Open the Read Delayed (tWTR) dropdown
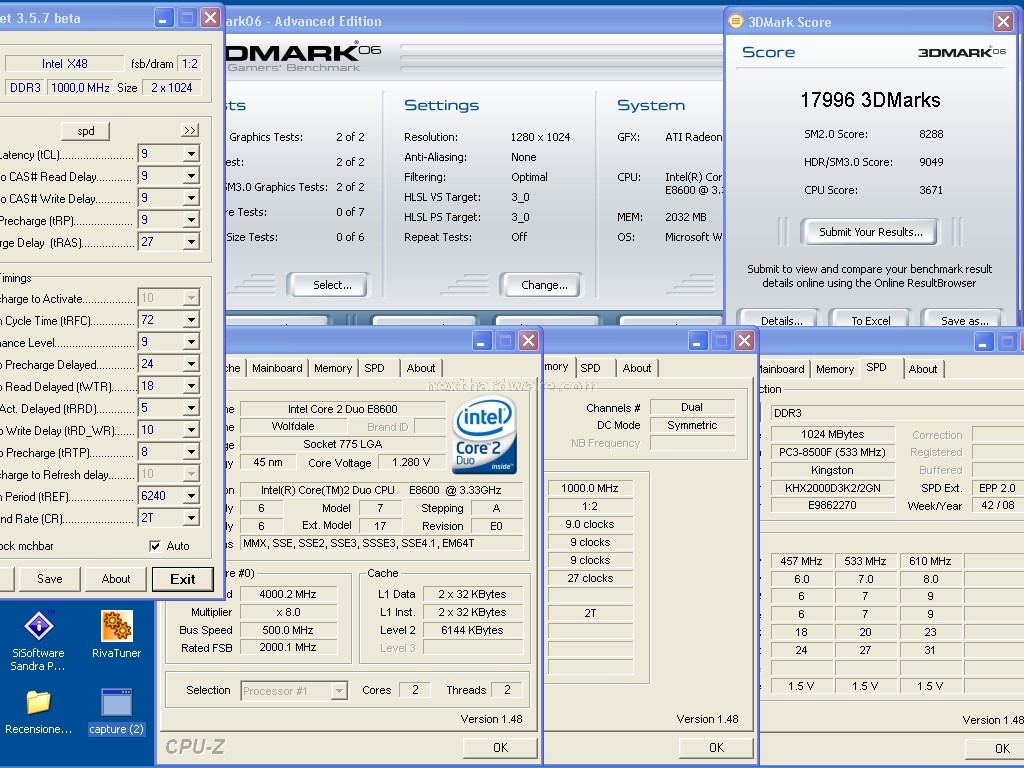Screen dimensions: 1024x768 [191, 386]
